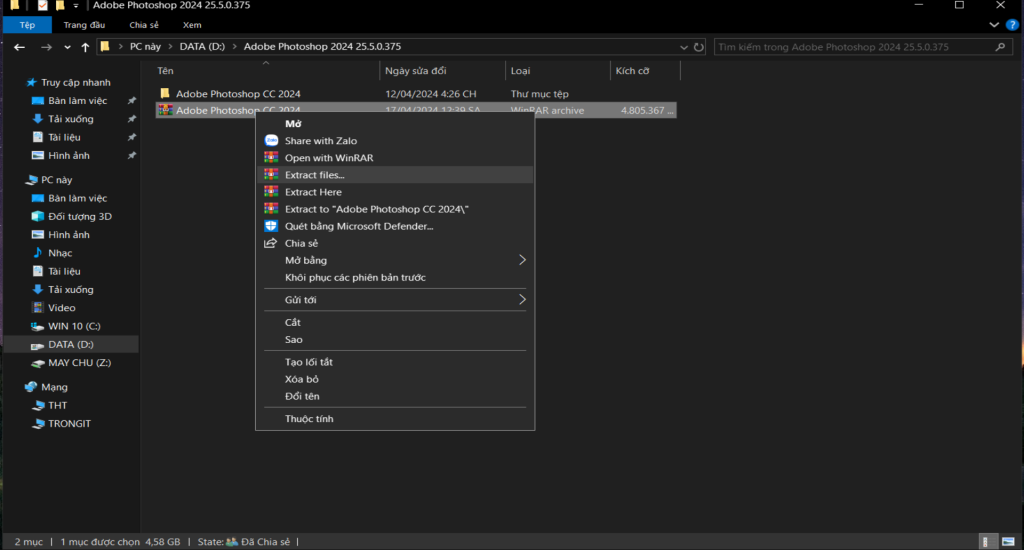Image resolution: width=1024 pixels, height=550 pixels.
Task: Go back with the left arrow
Action: (x=20, y=47)
